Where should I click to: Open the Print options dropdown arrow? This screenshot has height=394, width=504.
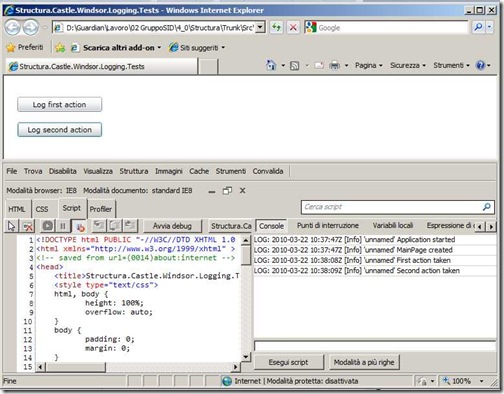(347, 66)
